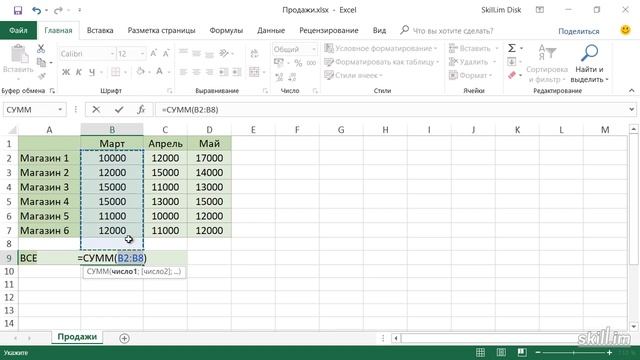Click in the Что вы хотите сделать search
640x360 pixels.
453,31
